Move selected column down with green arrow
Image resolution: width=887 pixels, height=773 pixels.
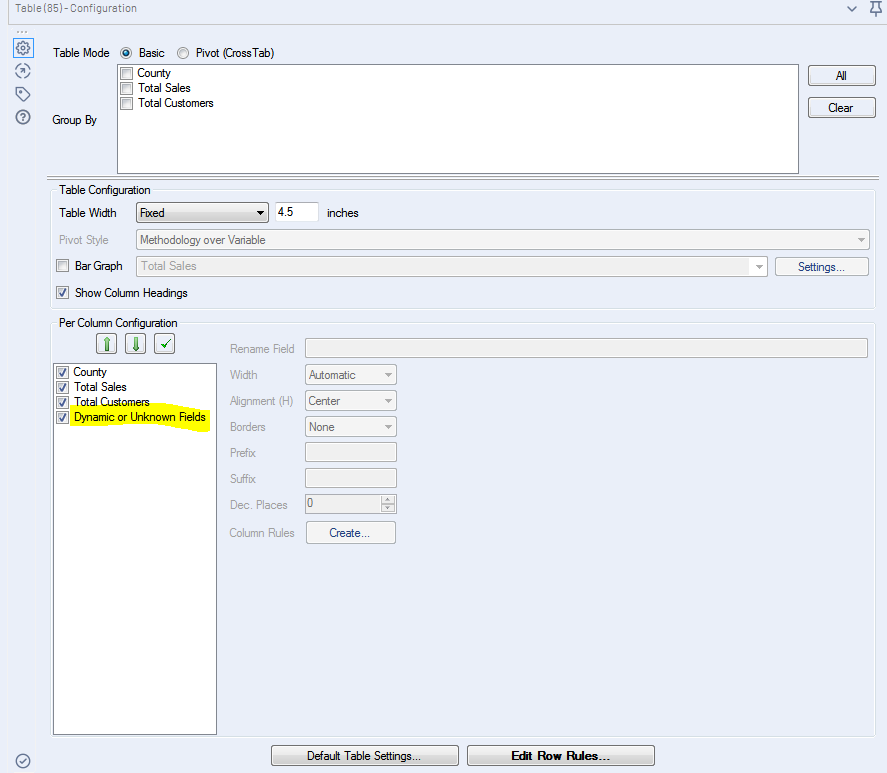point(134,343)
